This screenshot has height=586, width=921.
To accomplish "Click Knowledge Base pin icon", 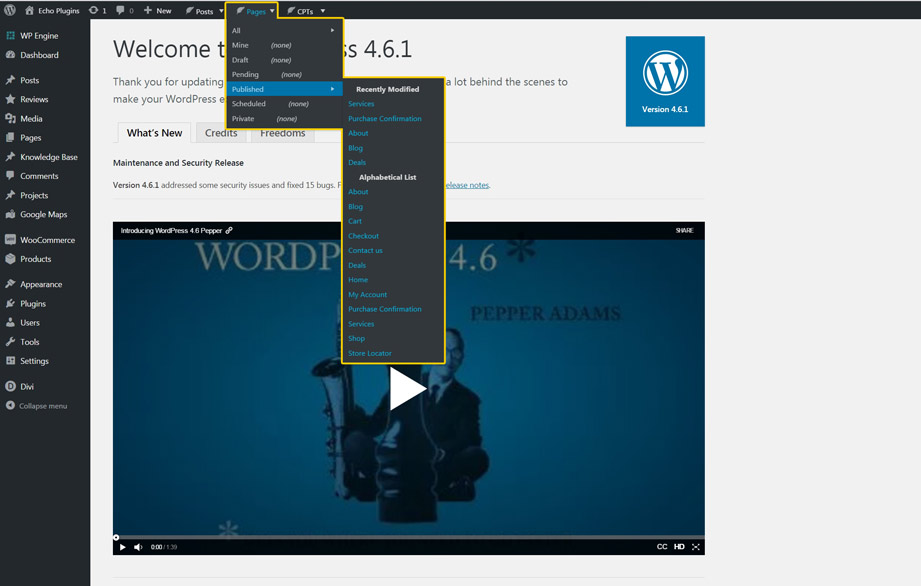I will tap(10, 157).
